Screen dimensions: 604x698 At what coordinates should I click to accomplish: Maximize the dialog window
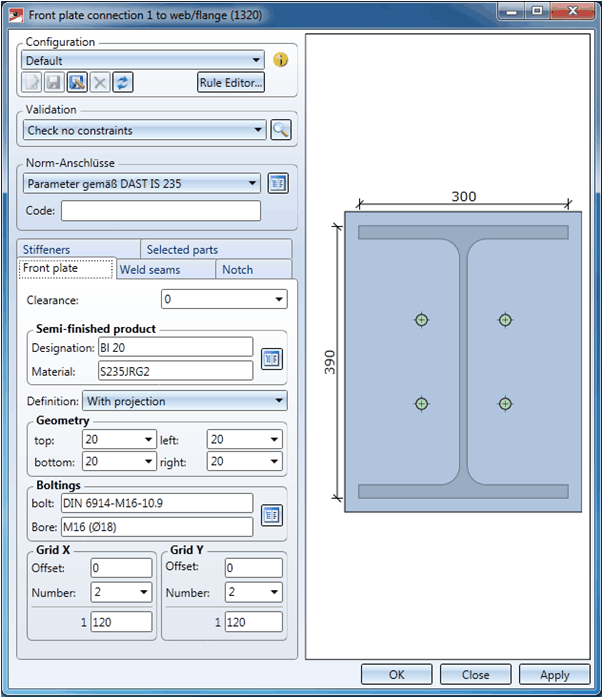point(537,11)
